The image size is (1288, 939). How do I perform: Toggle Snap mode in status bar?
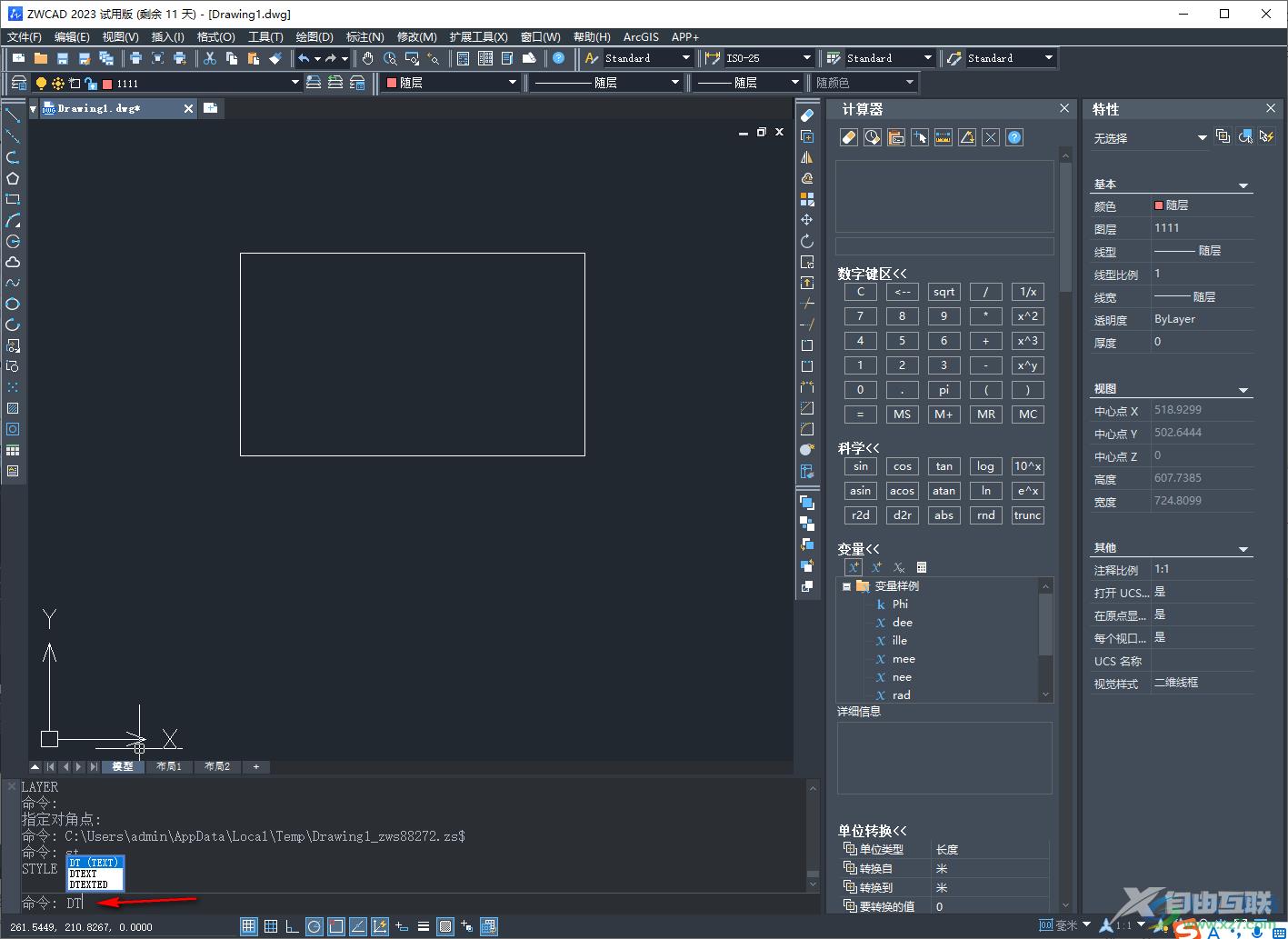249,926
